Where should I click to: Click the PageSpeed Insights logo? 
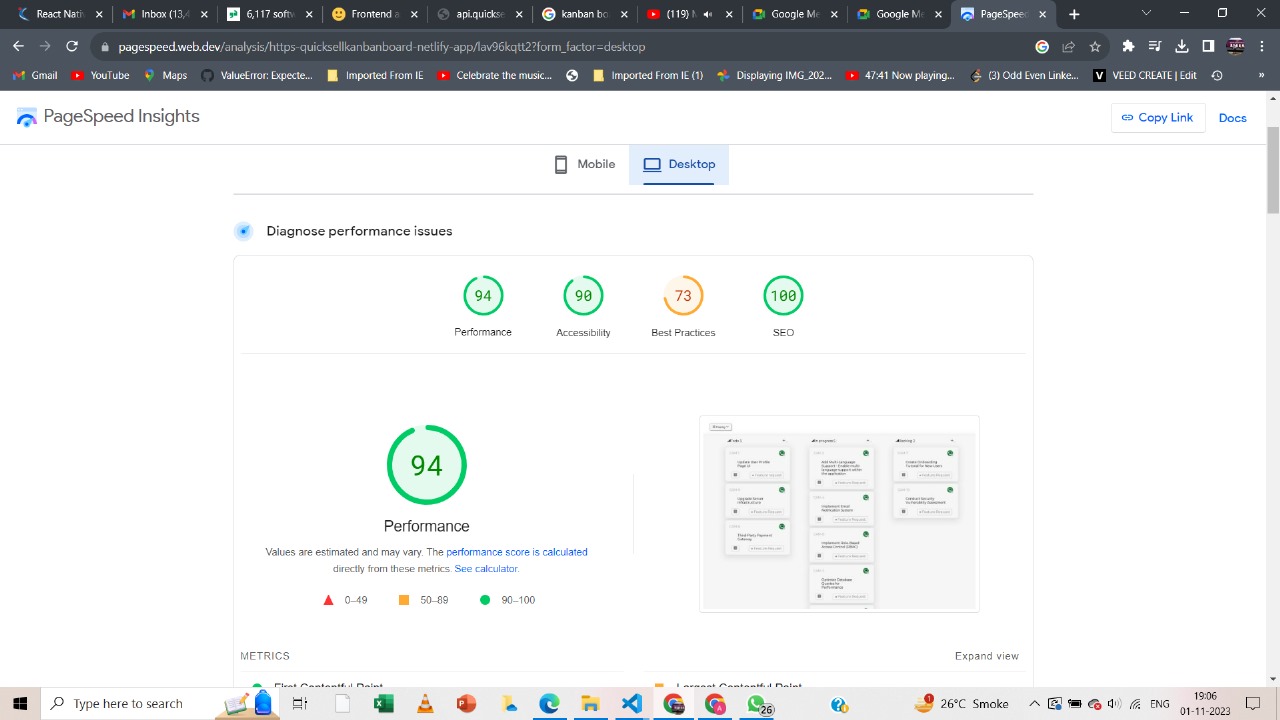tap(108, 116)
